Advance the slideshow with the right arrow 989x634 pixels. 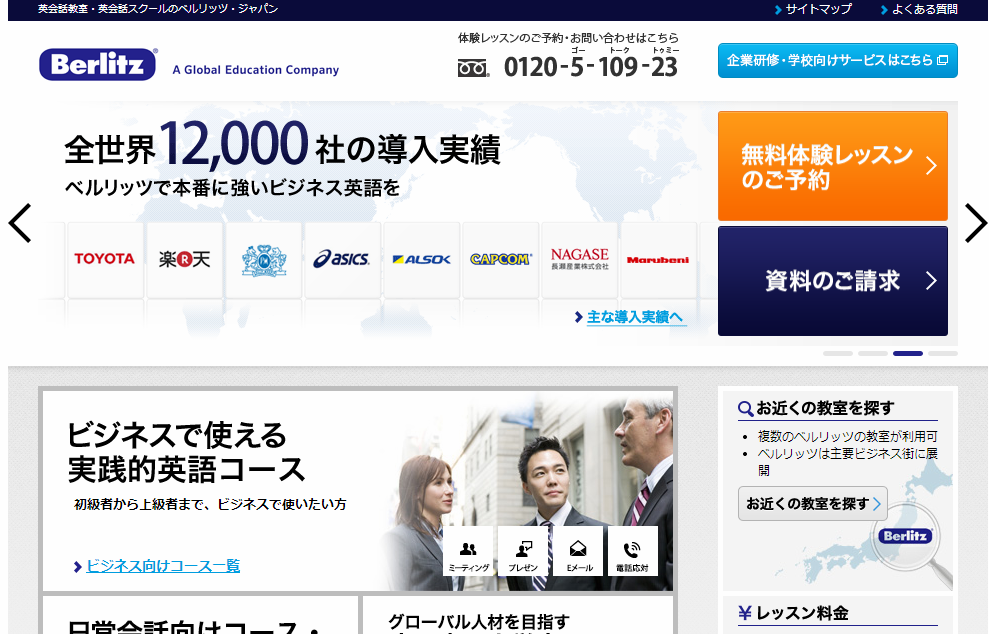coord(974,224)
